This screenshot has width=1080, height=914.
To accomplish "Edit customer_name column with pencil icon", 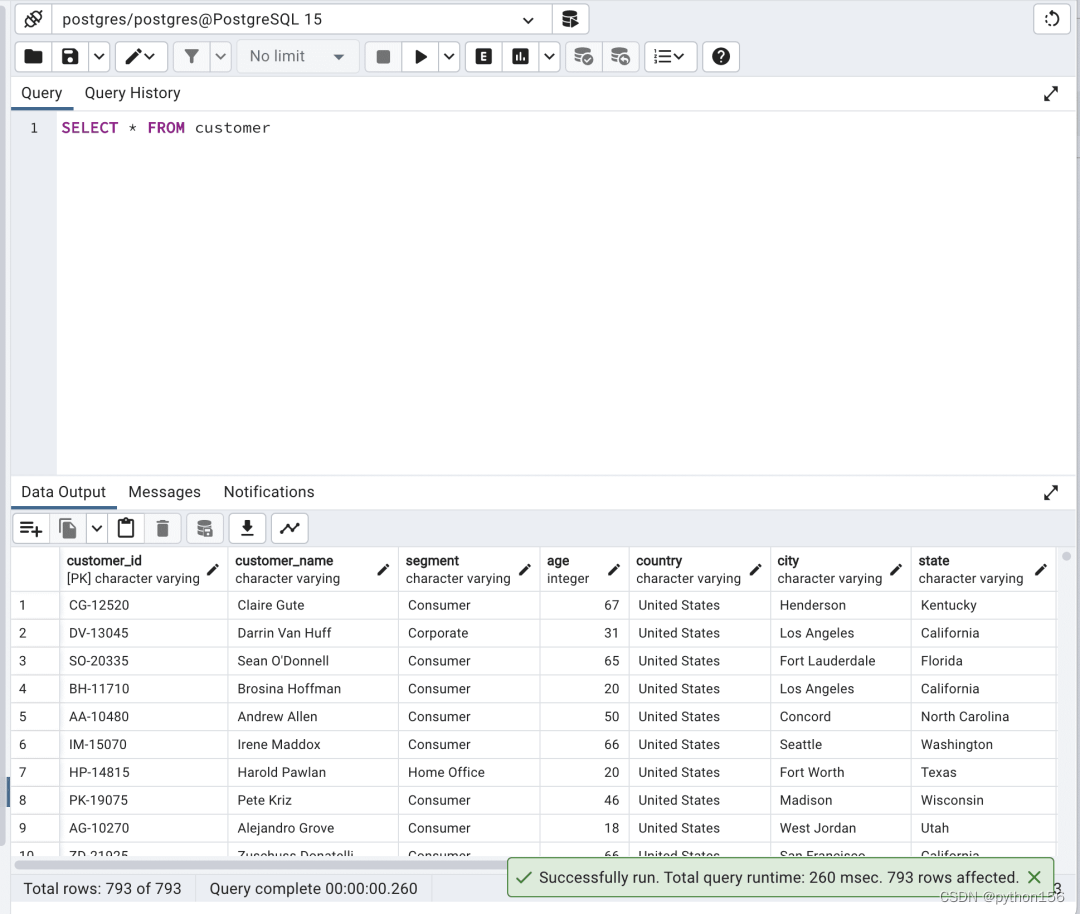I will click(383, 570).
